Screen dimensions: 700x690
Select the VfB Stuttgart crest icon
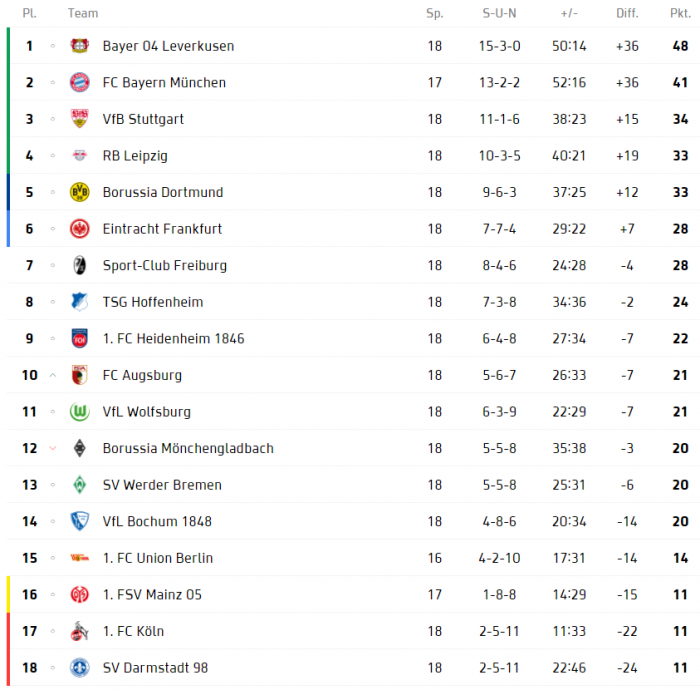pyautogui.click(x=80, y=119)
